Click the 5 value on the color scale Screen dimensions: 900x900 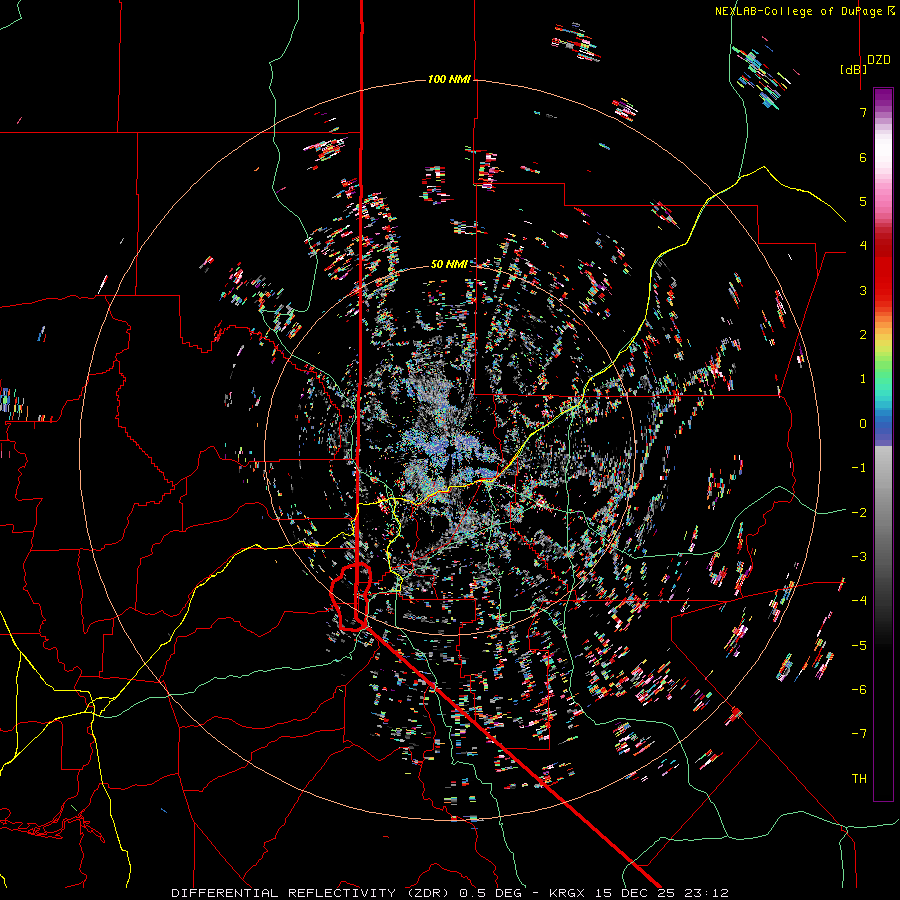coord(863,201)
